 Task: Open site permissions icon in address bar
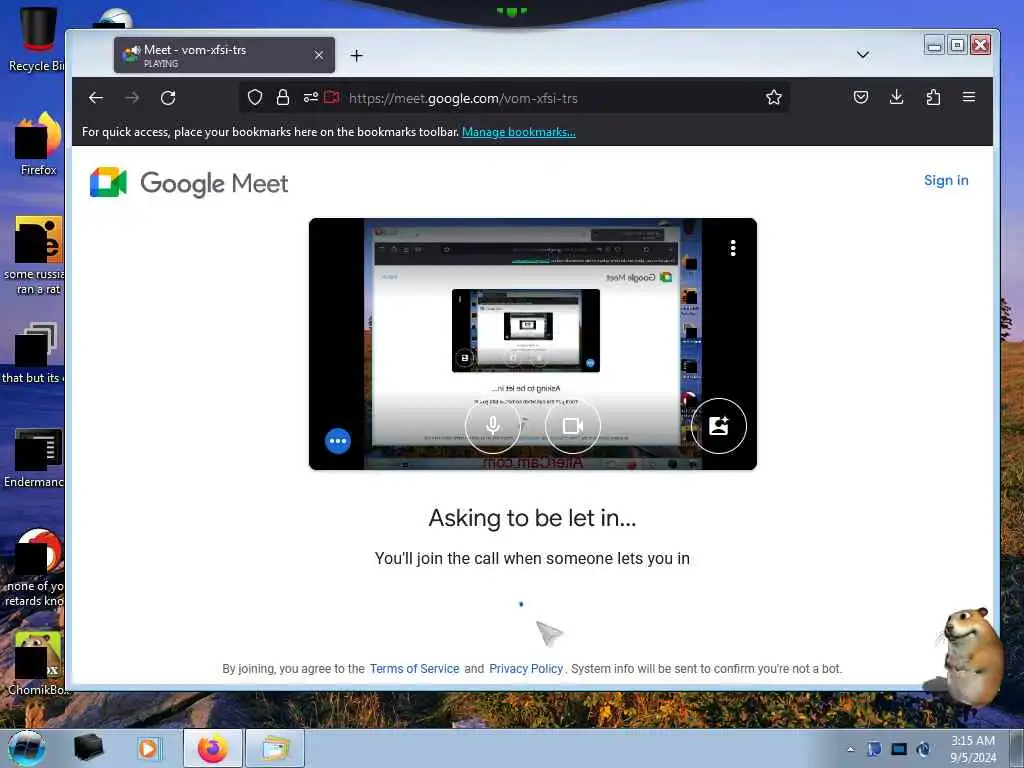pyautogui.click(x=310, y=98)
